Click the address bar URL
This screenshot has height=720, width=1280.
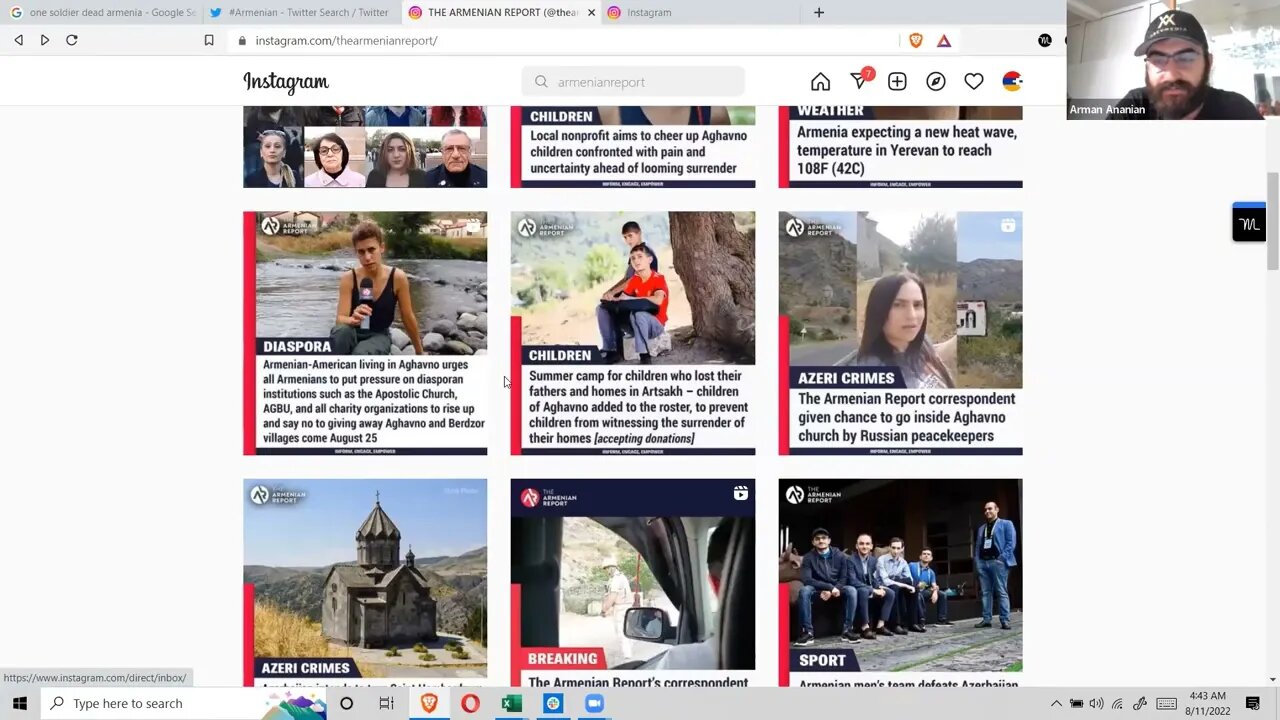346,40
